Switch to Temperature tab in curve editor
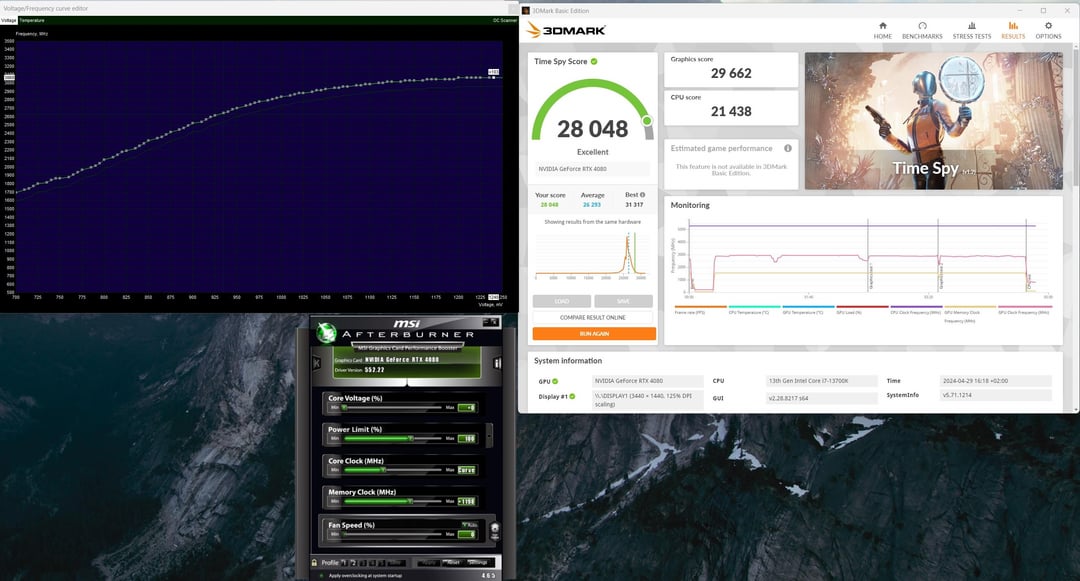The image size is (1080, 581). pos(32,21)
